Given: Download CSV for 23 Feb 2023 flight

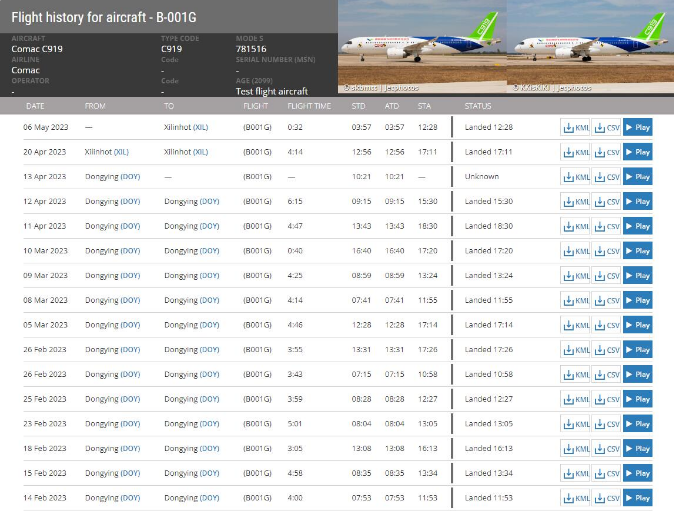Looking at the screenshot, I should (x=606, y=424).
